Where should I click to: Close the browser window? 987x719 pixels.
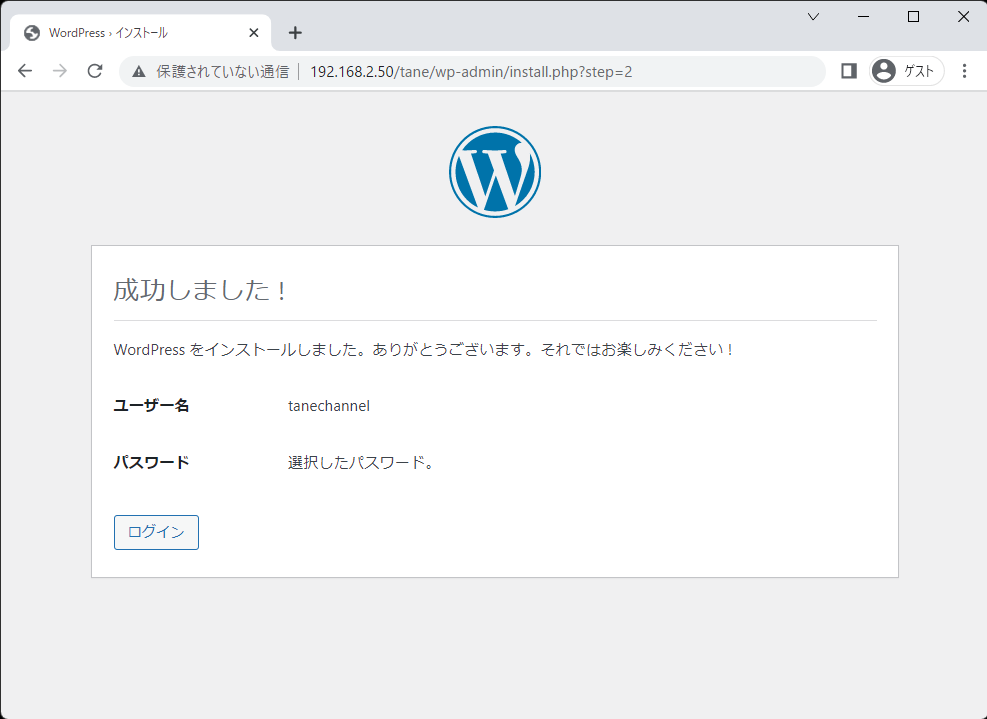[963, 17]
